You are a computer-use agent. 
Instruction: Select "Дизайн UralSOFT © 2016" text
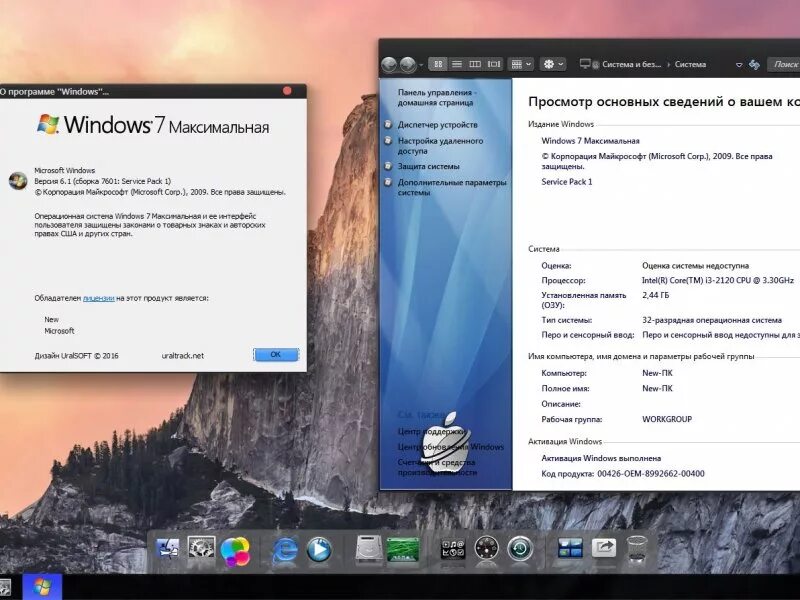77,356
